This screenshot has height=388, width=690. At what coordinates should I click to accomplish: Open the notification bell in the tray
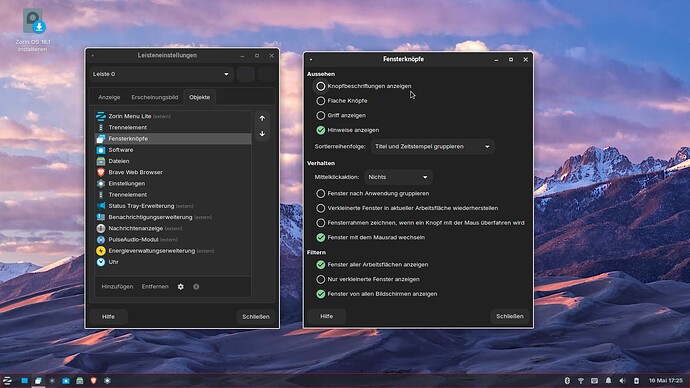(x=608, y=381)
